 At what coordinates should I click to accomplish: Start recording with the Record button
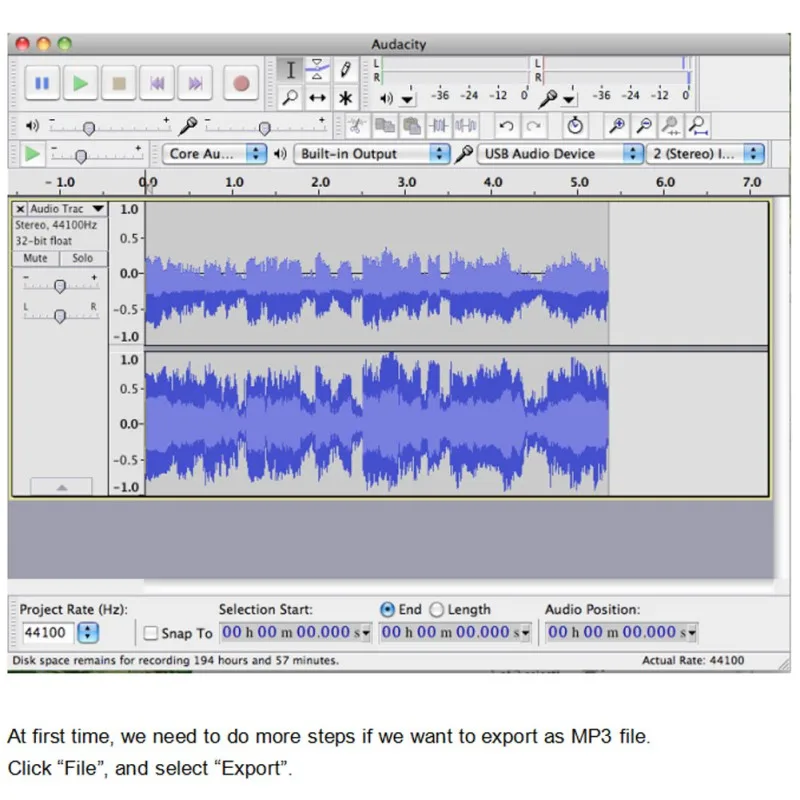(241, 83)
